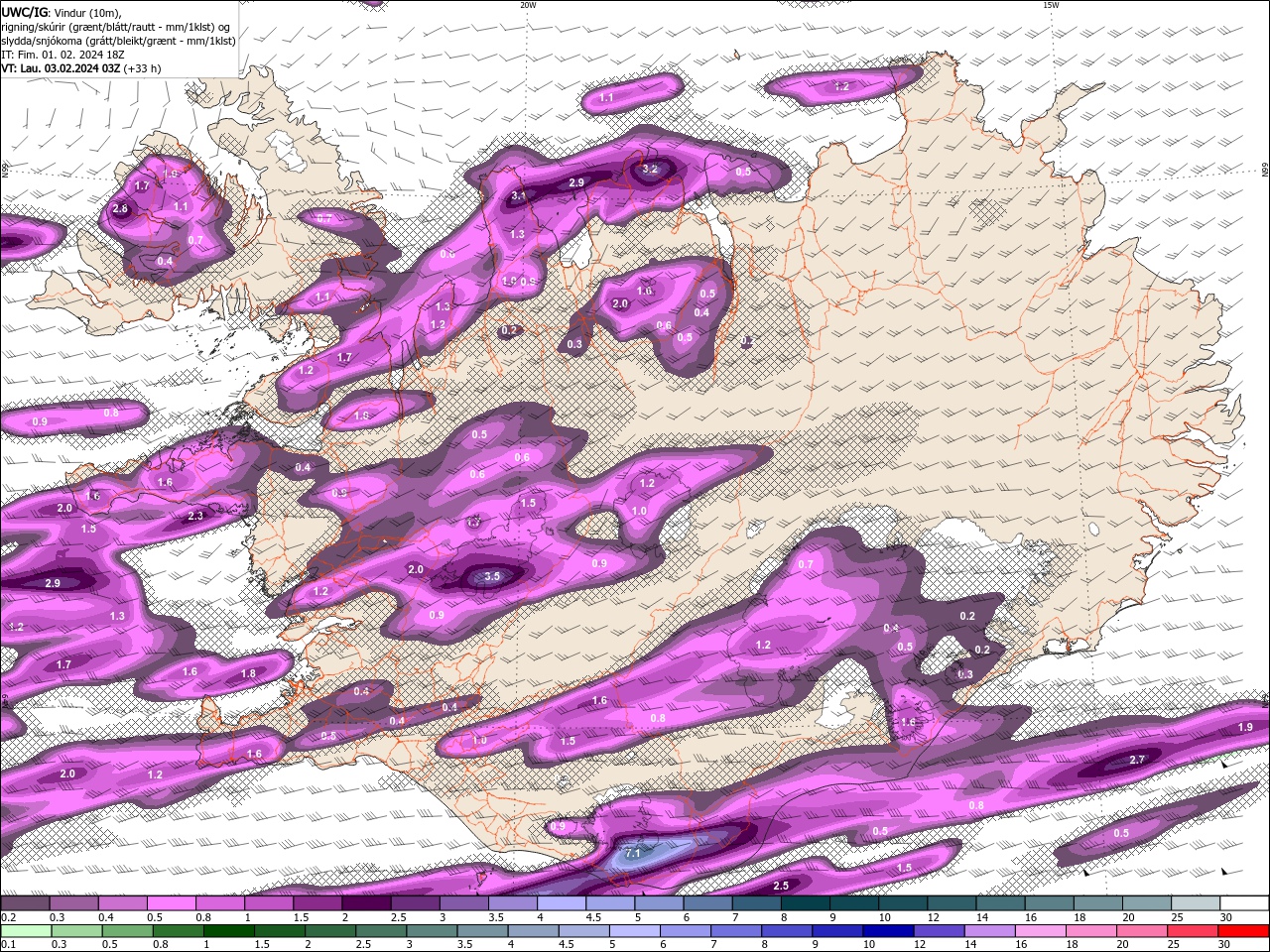
Task: Click the 3.5 value drawn on the map
Action: (x=492, y=576)
